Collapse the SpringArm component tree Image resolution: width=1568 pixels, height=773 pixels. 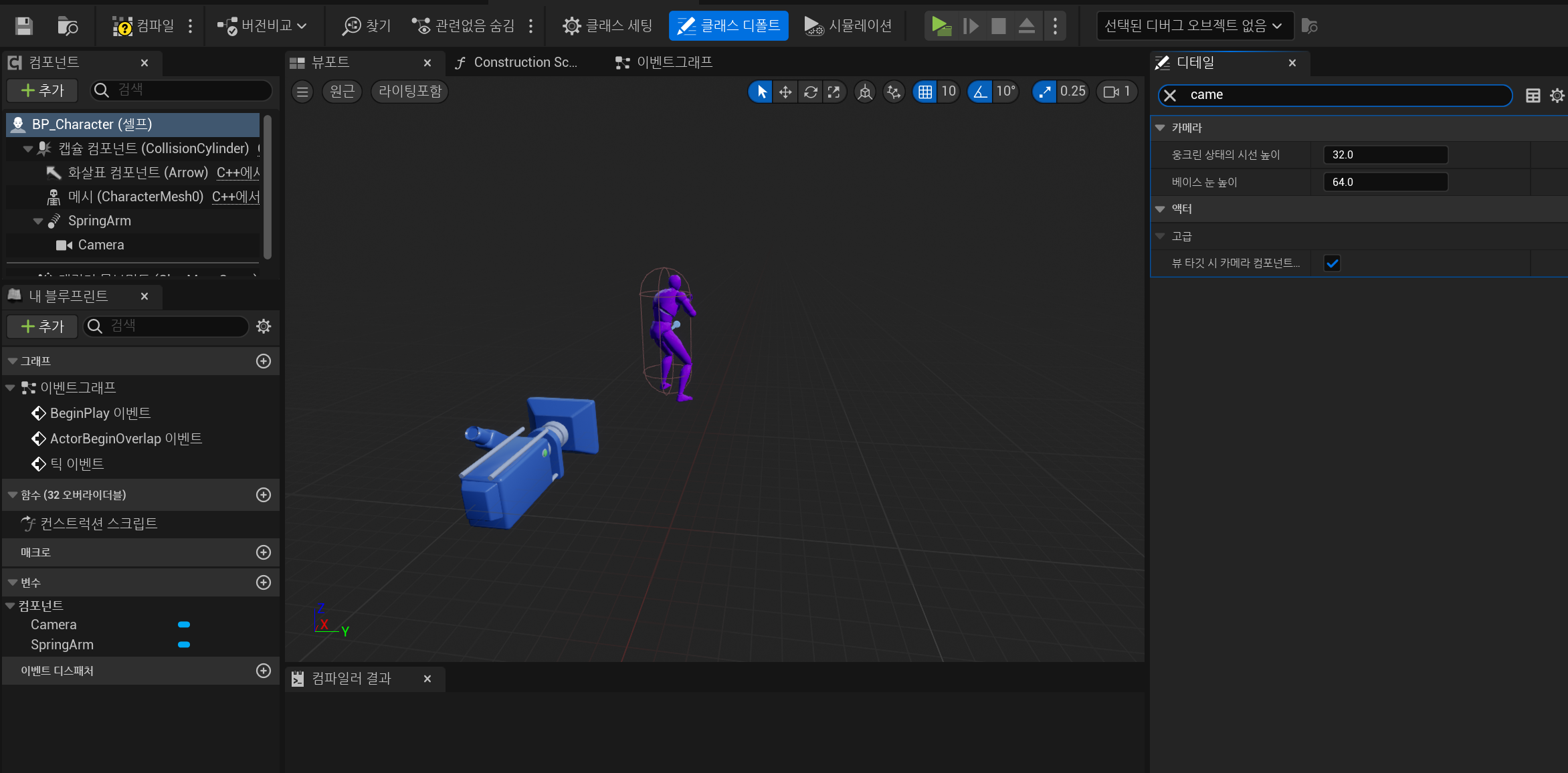(x=38, y=221)
